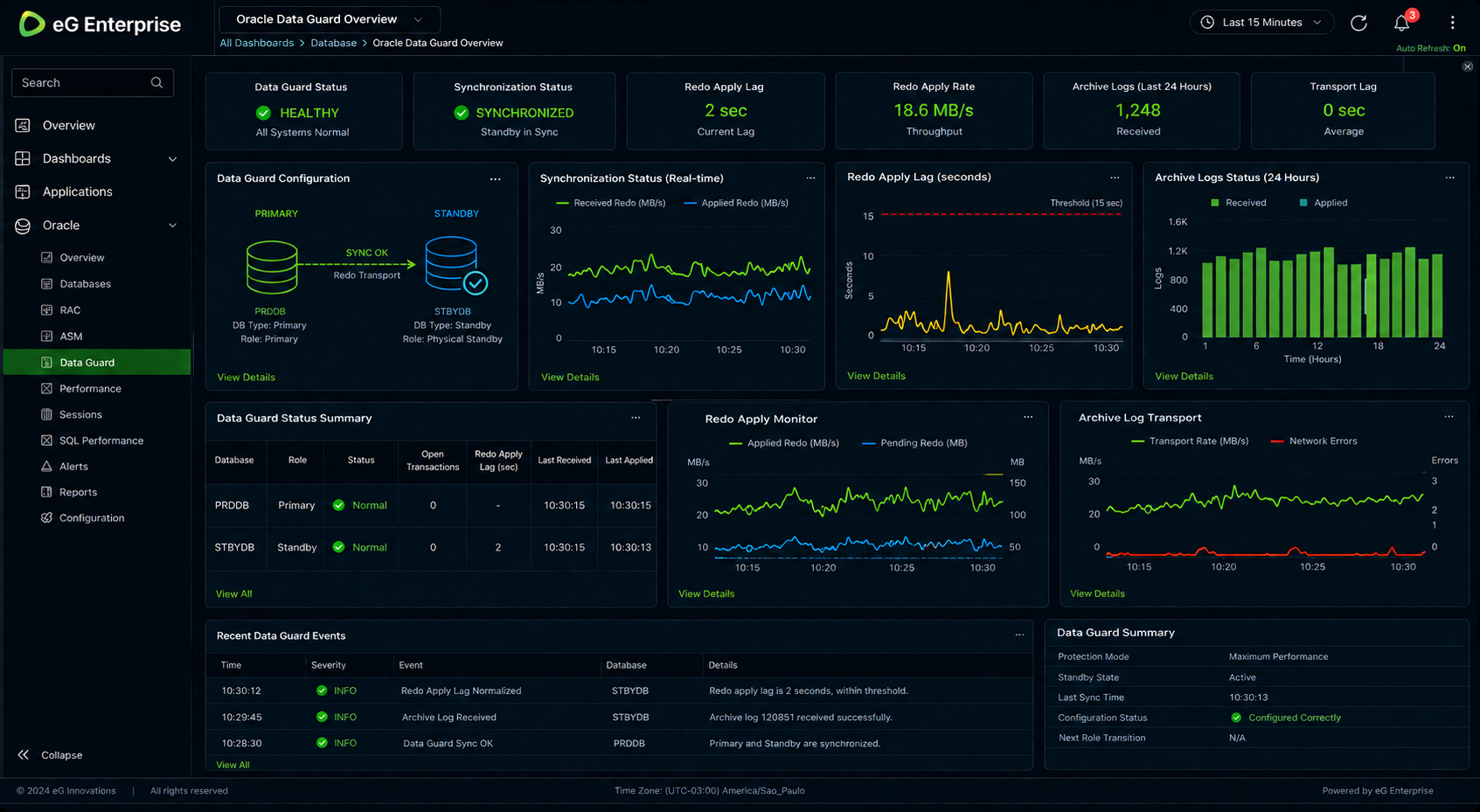Open the vertical three-dot header menu
The image size is (1480, 812).
(1453, 23)
